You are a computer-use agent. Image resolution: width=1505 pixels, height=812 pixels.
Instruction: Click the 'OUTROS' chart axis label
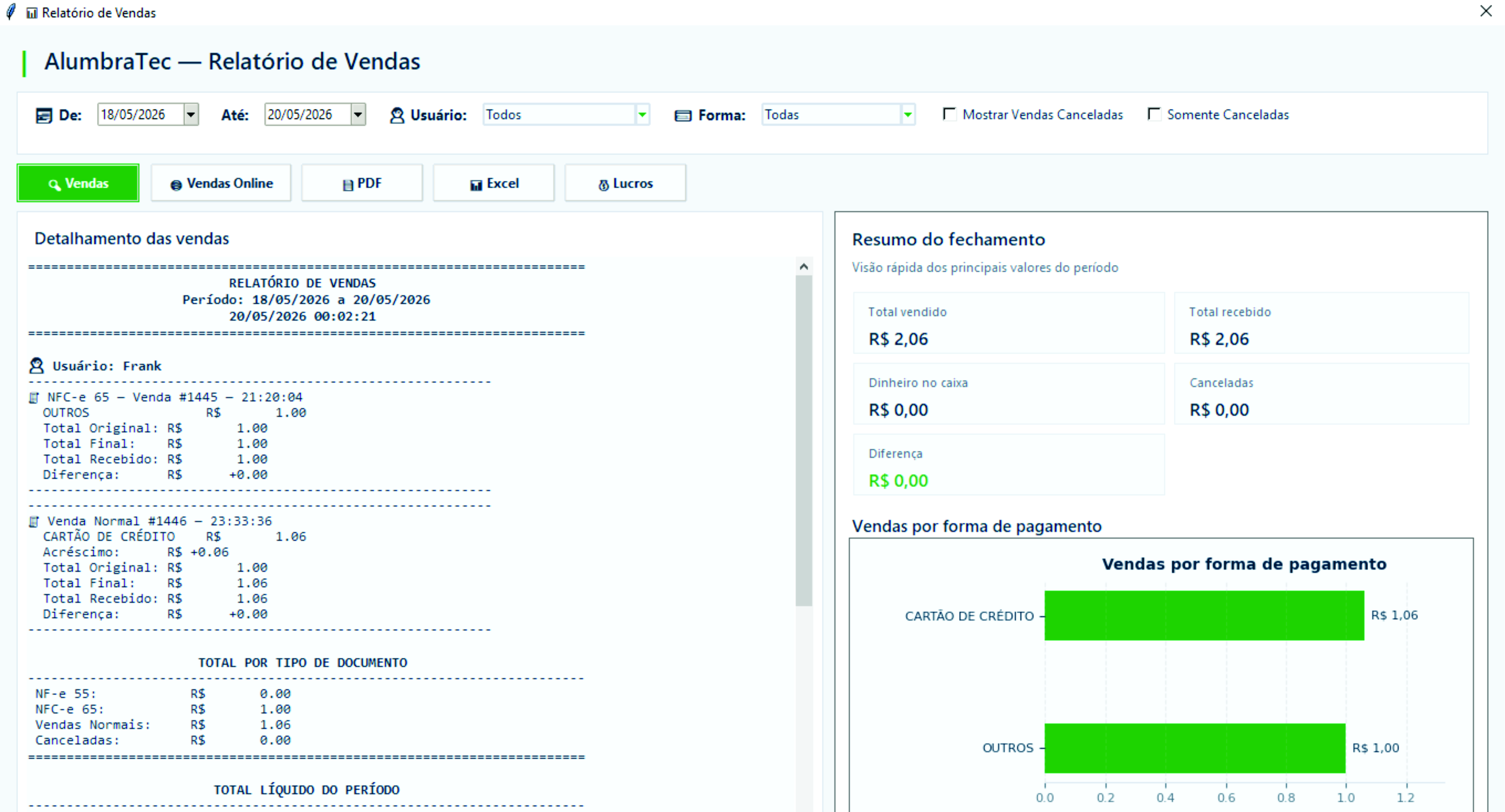coord(1008,748)
